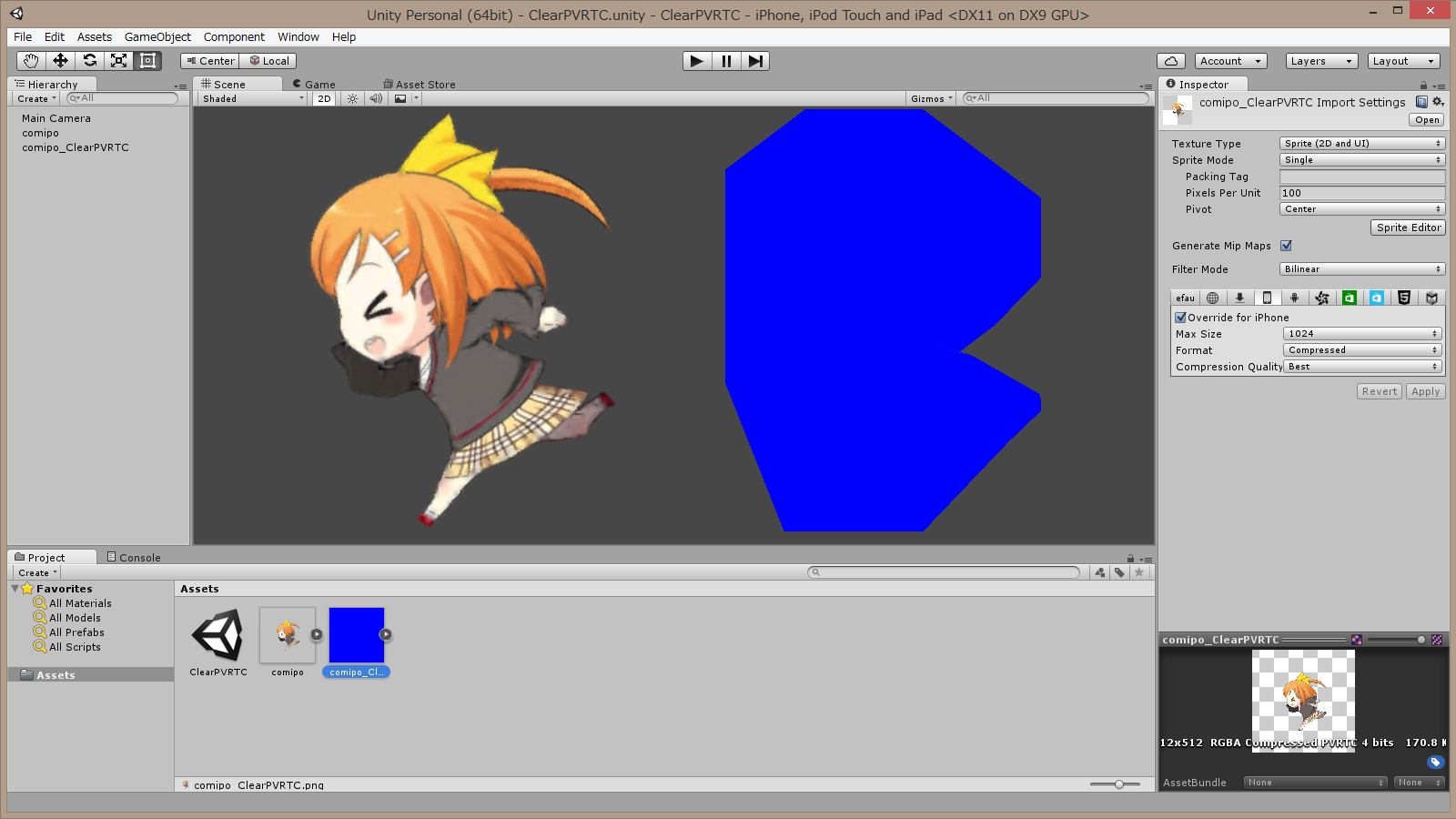Open the Assets menu

(x=94, y=37)
